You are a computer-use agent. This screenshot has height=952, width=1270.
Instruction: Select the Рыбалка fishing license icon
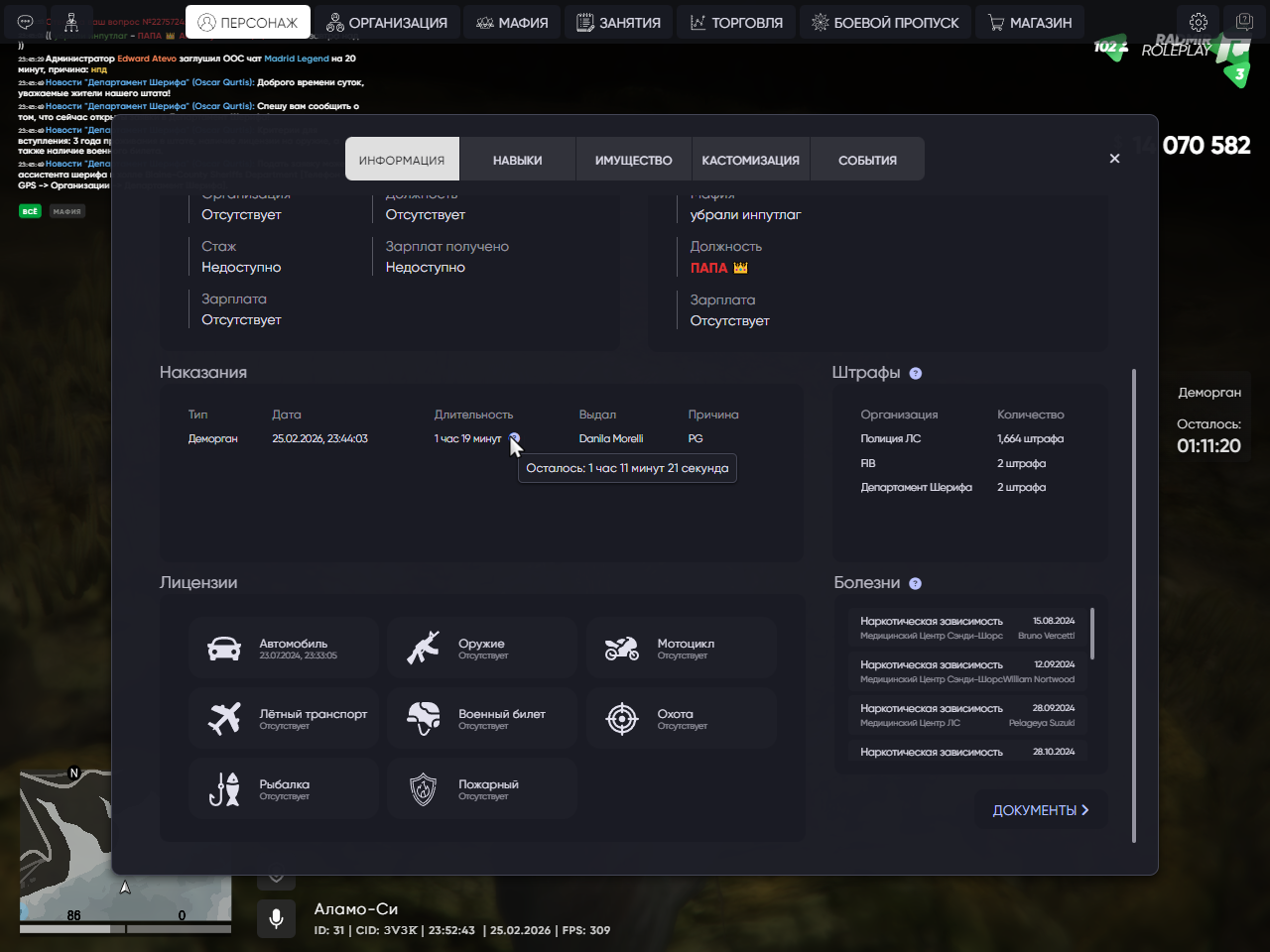tap(224, 789)
